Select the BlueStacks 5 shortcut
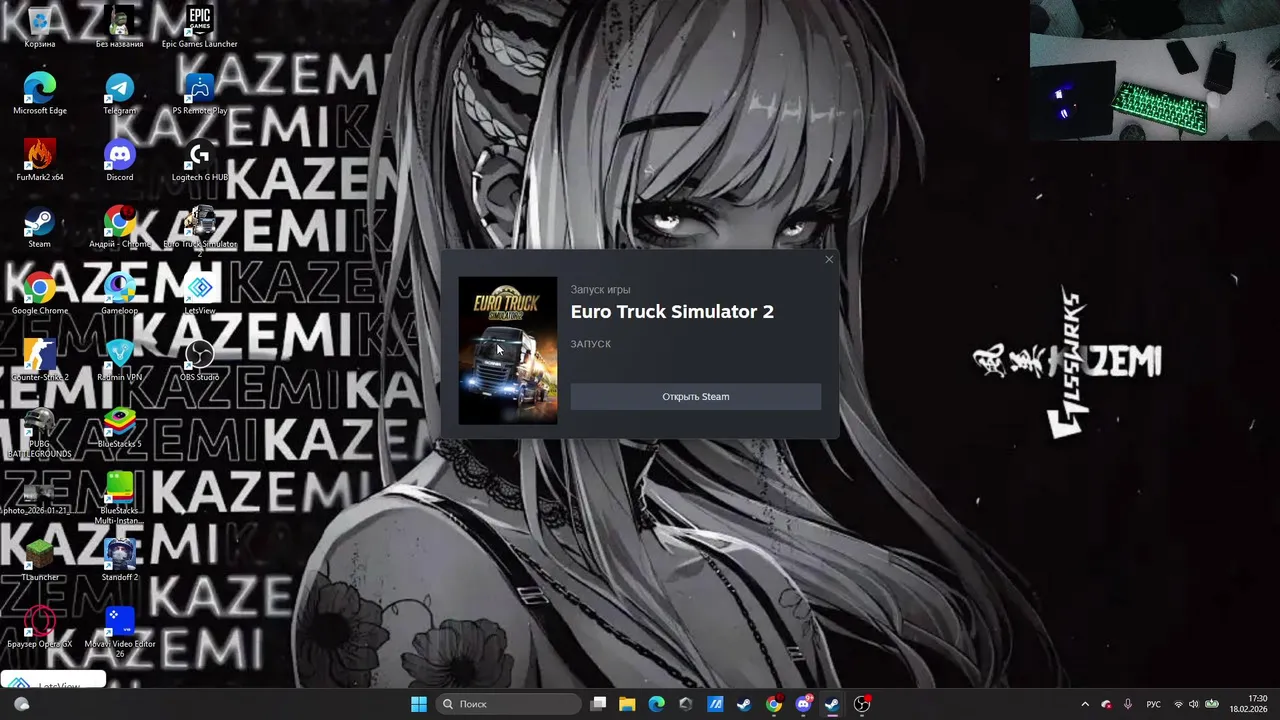Screen dimensions: 1280x720 coord(119,427)
